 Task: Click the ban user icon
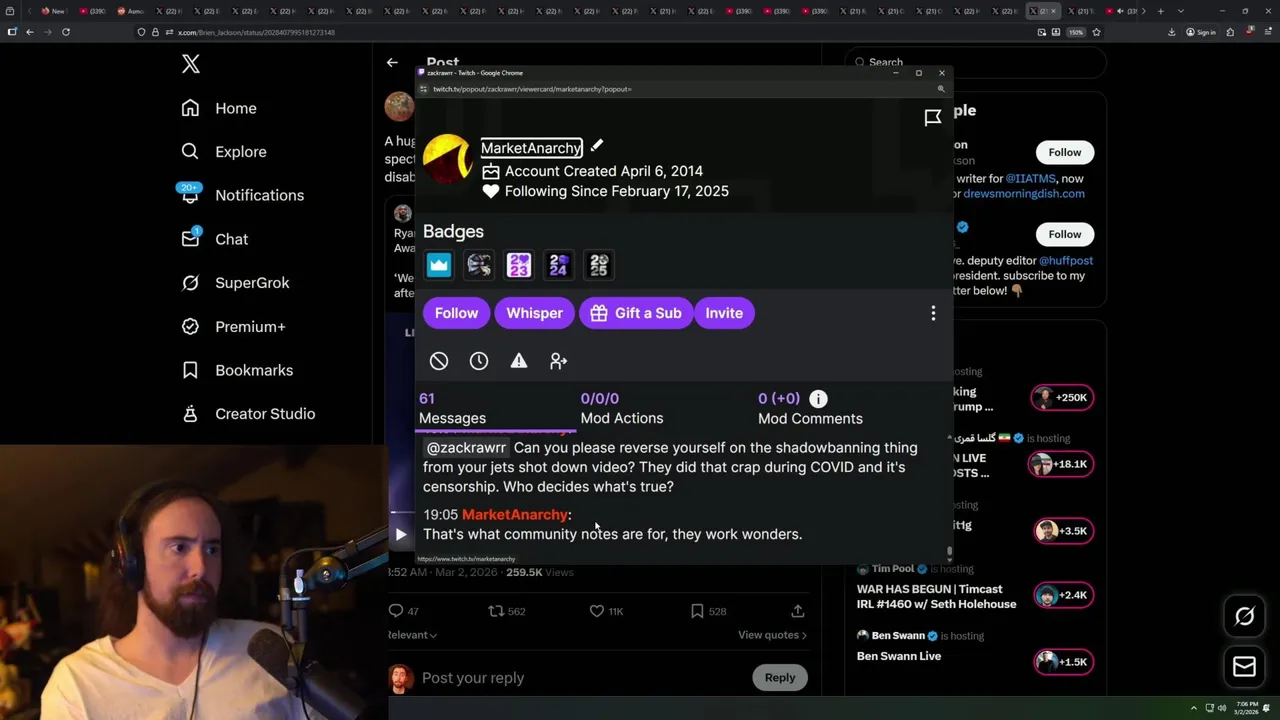tap(439, 361)
